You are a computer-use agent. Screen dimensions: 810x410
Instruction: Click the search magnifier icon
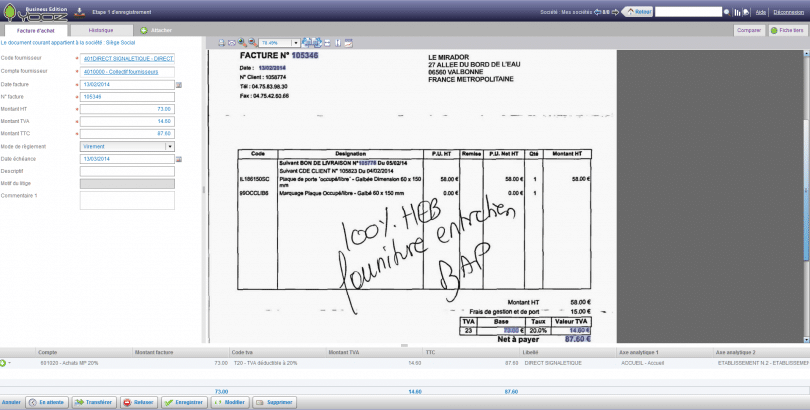pos(727,12)
